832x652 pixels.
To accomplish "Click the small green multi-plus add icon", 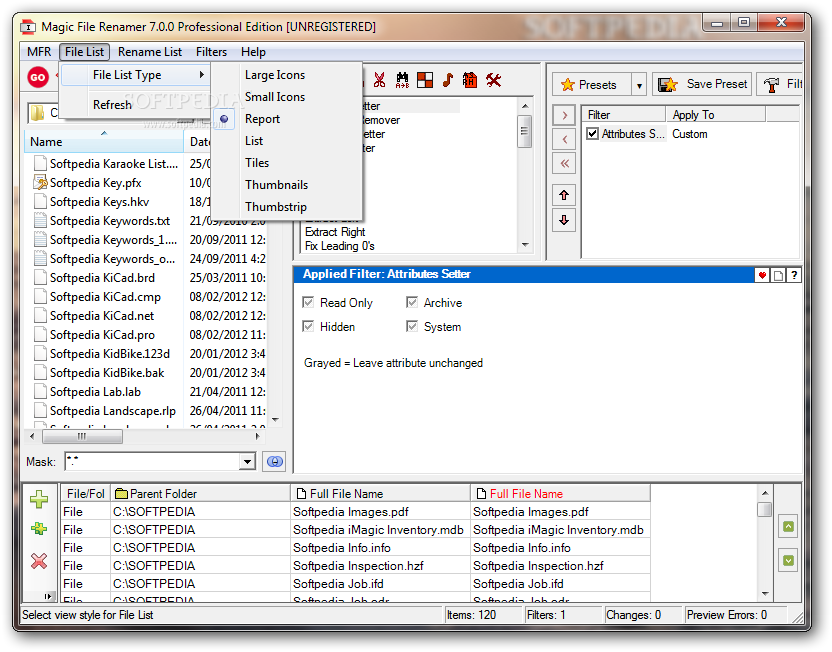I will [39, 528].
